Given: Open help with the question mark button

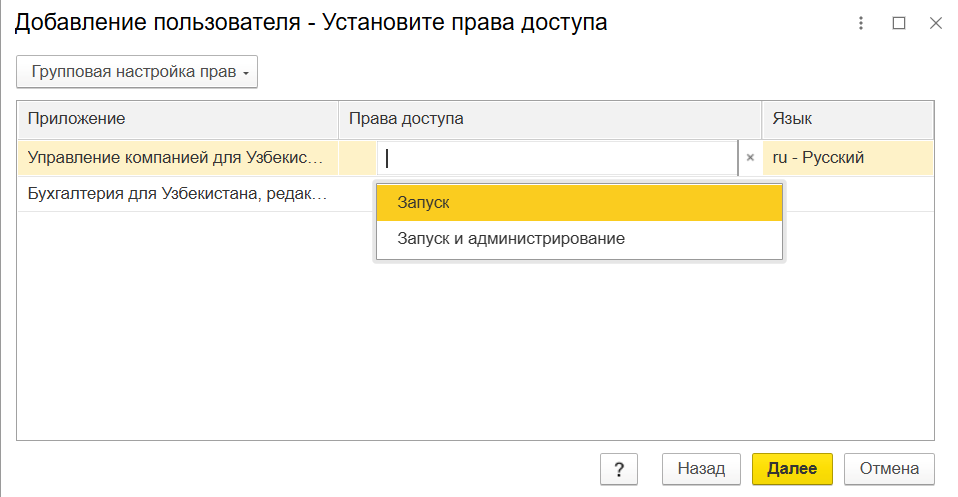Looking at the screenshot, I should tap(619, 468).
